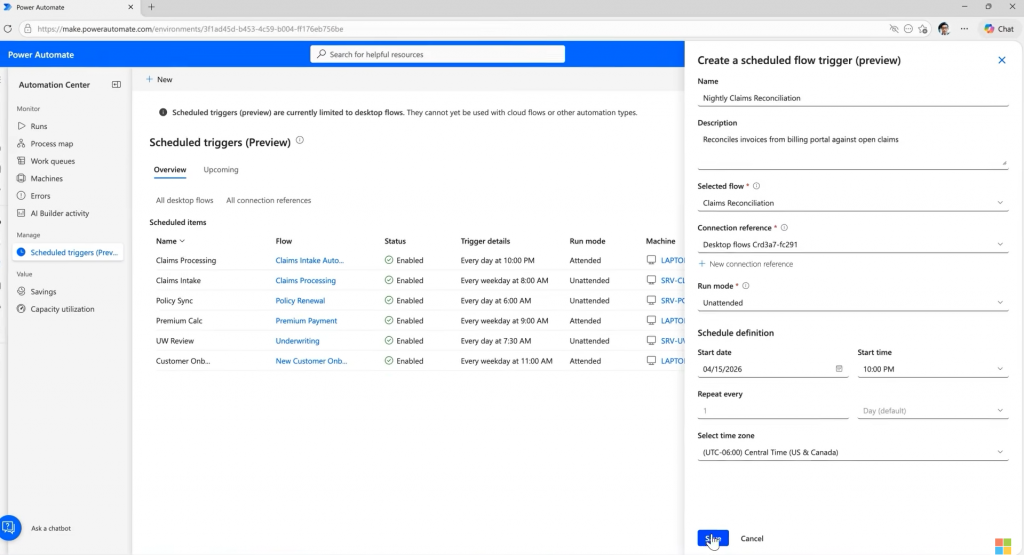Click the Name input field
This screenshot has width=1024, height=555.
click(853, 98)
